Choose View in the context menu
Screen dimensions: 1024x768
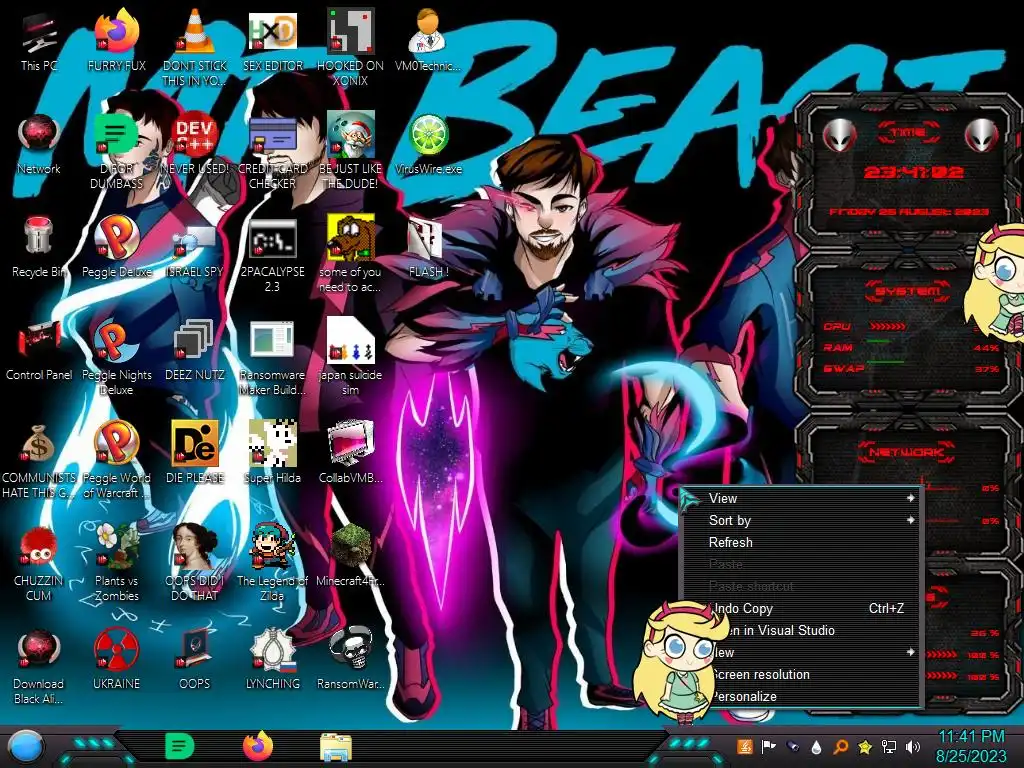(x=801, y=498)
